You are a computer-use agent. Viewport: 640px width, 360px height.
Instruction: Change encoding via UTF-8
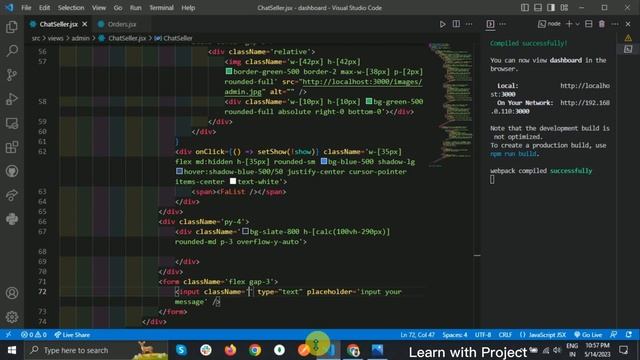click(483, 335)
